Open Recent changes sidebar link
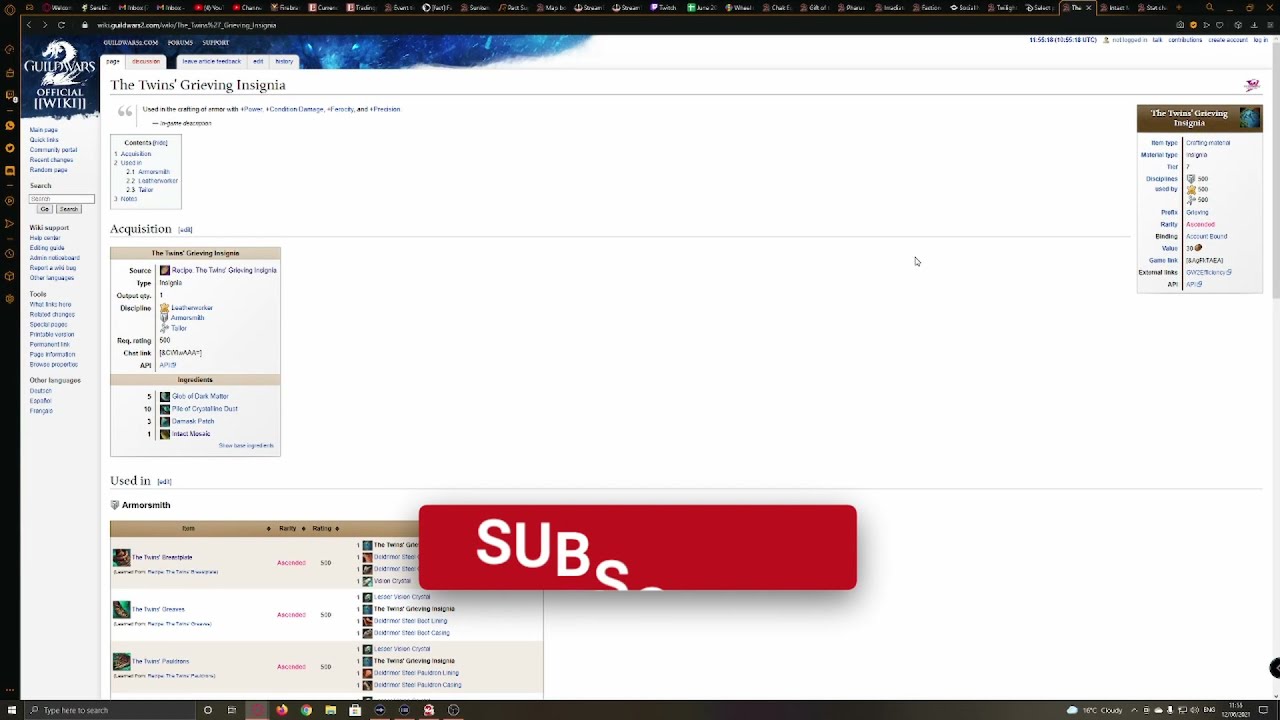The image size is (1280, 720). [51, 160]
